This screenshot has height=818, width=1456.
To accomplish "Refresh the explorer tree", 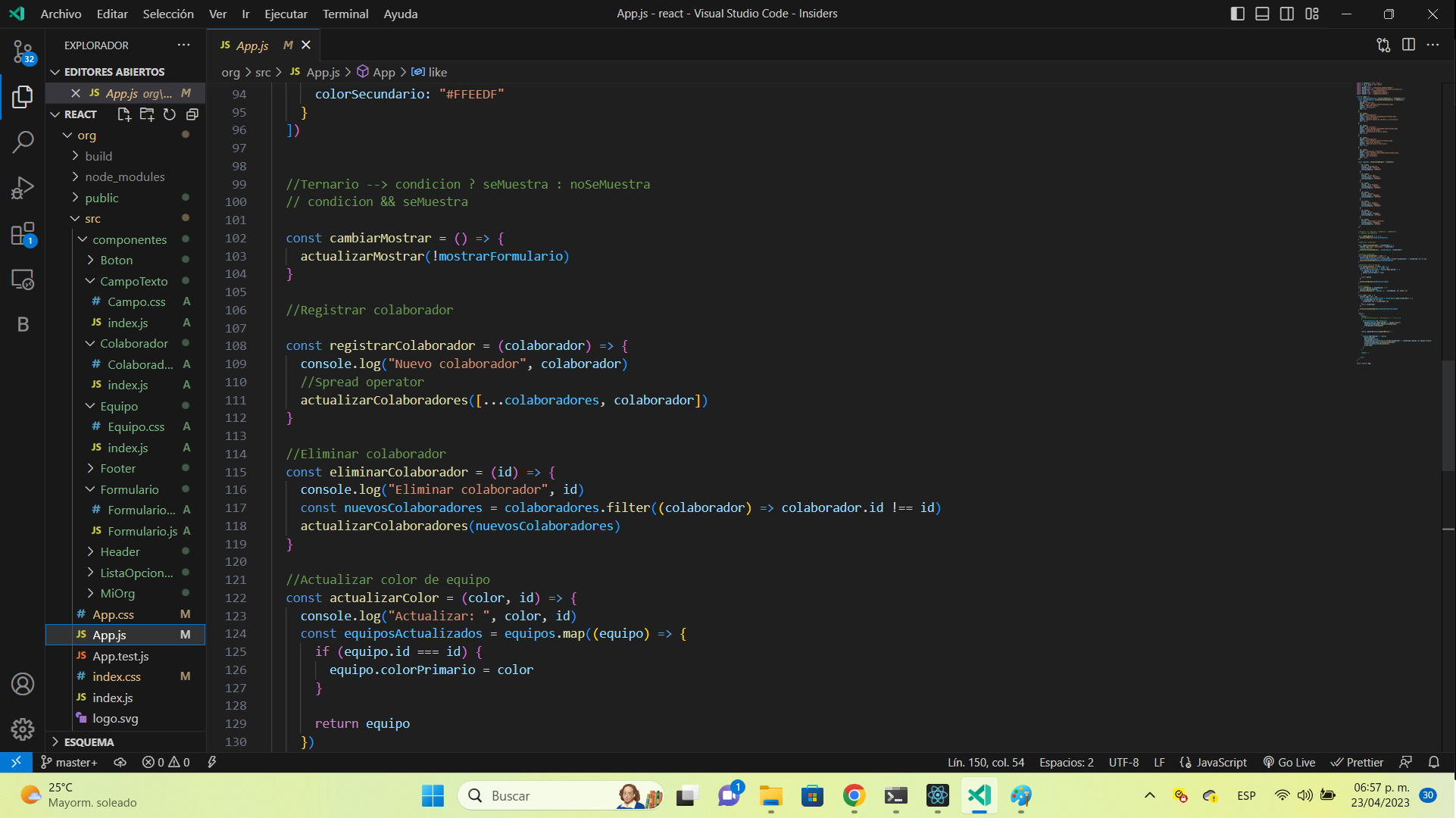I will [x=170, y=114].
